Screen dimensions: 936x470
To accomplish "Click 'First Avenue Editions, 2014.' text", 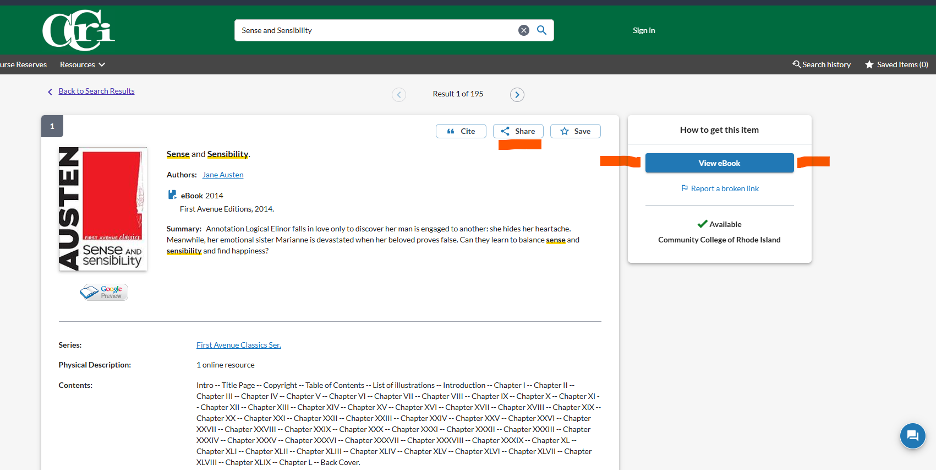I will click(227, 210).
